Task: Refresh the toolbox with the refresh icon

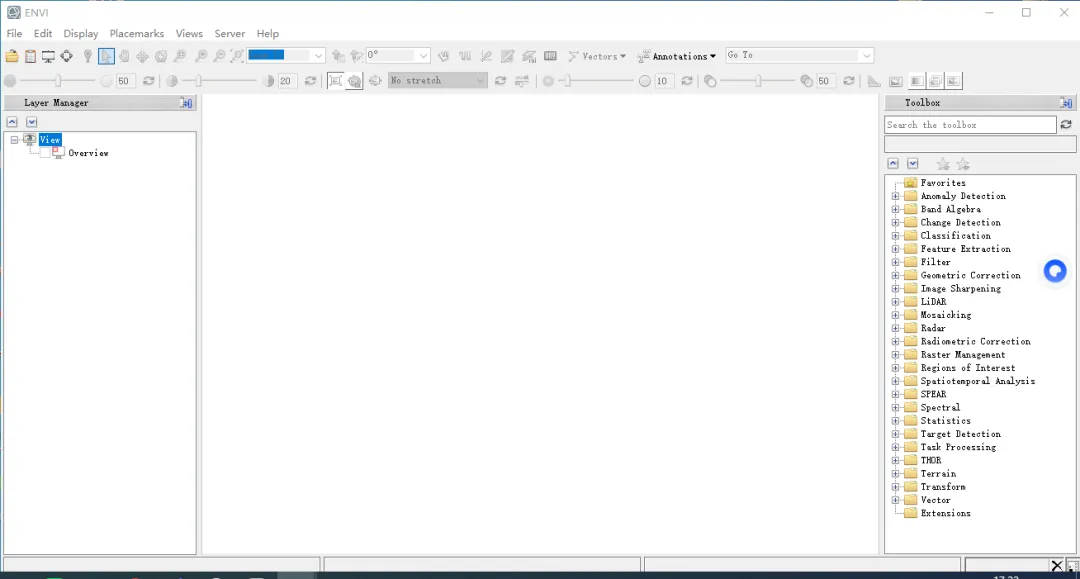Action: click(x=1066, y=125)
